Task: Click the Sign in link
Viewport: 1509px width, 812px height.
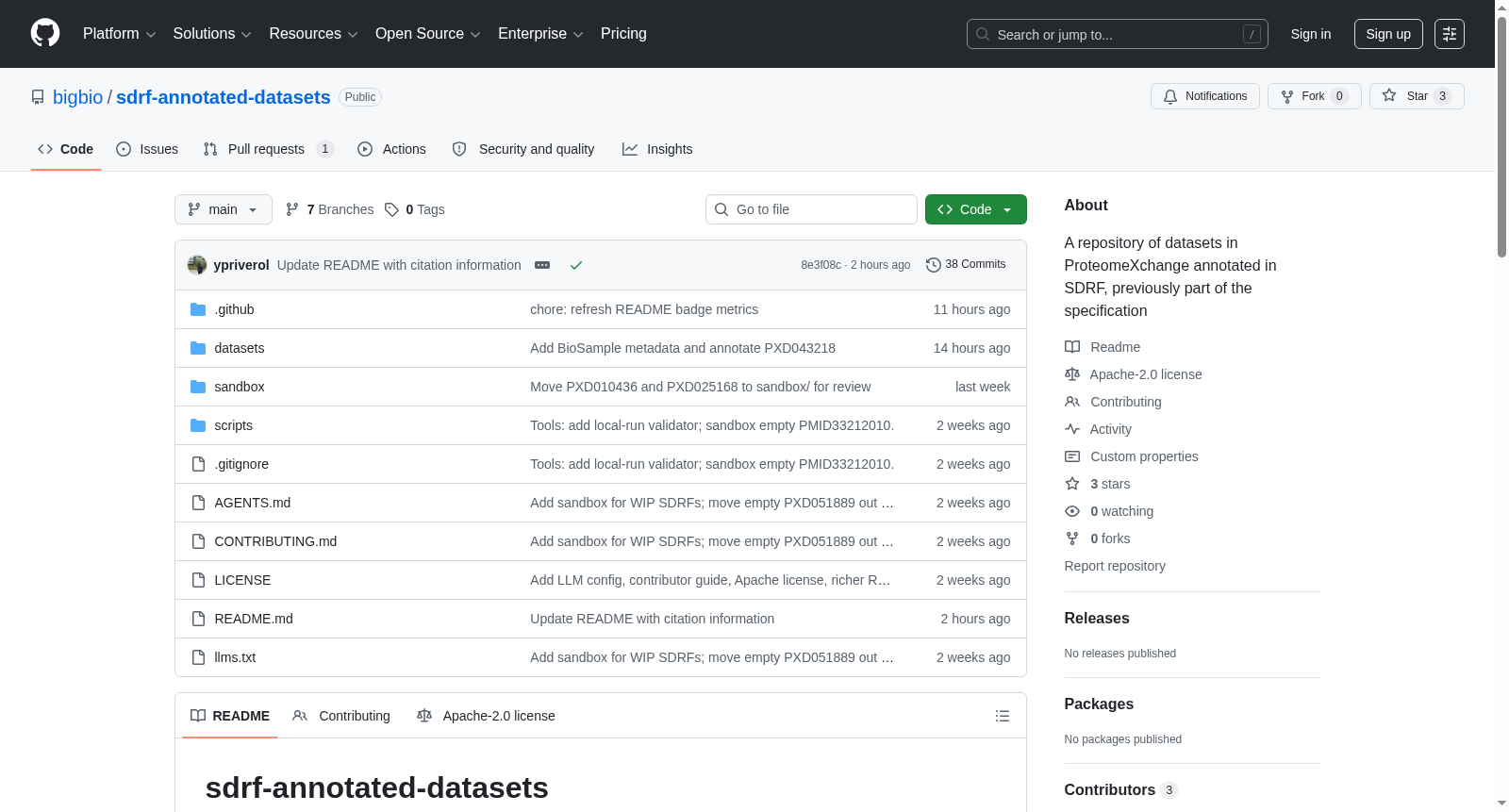Action: click(x=1311, y=34)
